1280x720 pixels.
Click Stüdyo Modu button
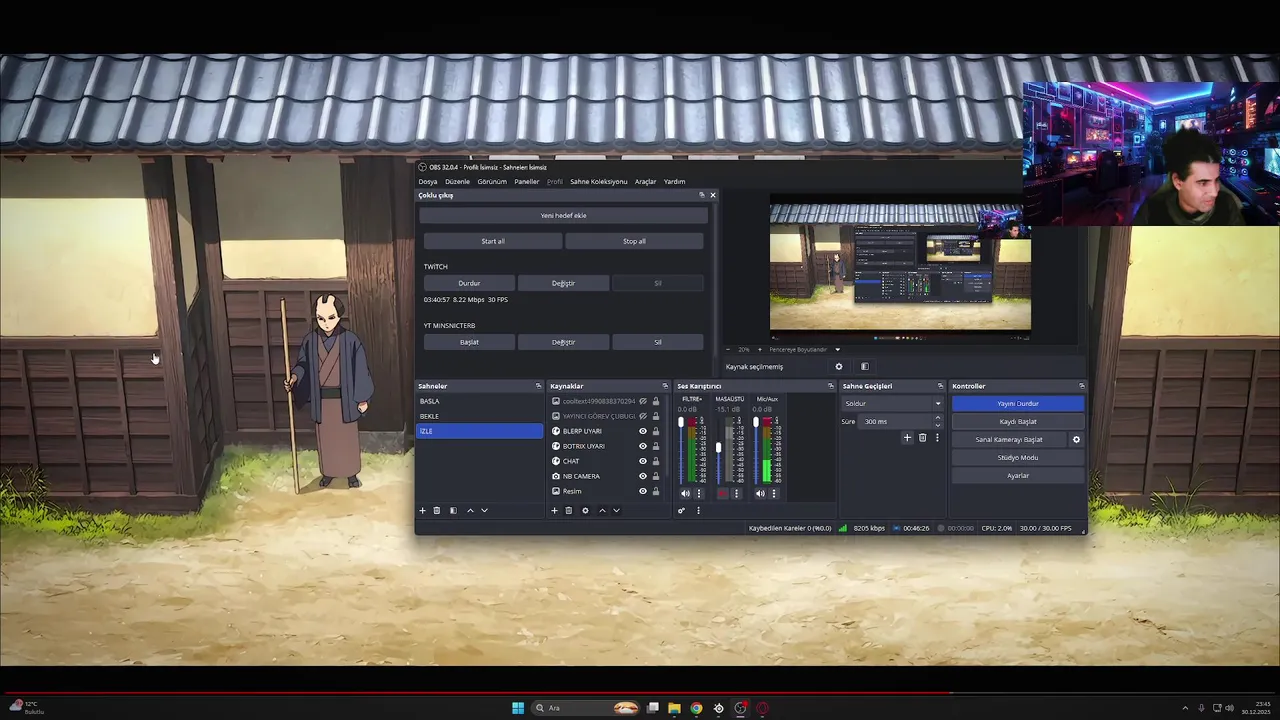coord(1018,458)
